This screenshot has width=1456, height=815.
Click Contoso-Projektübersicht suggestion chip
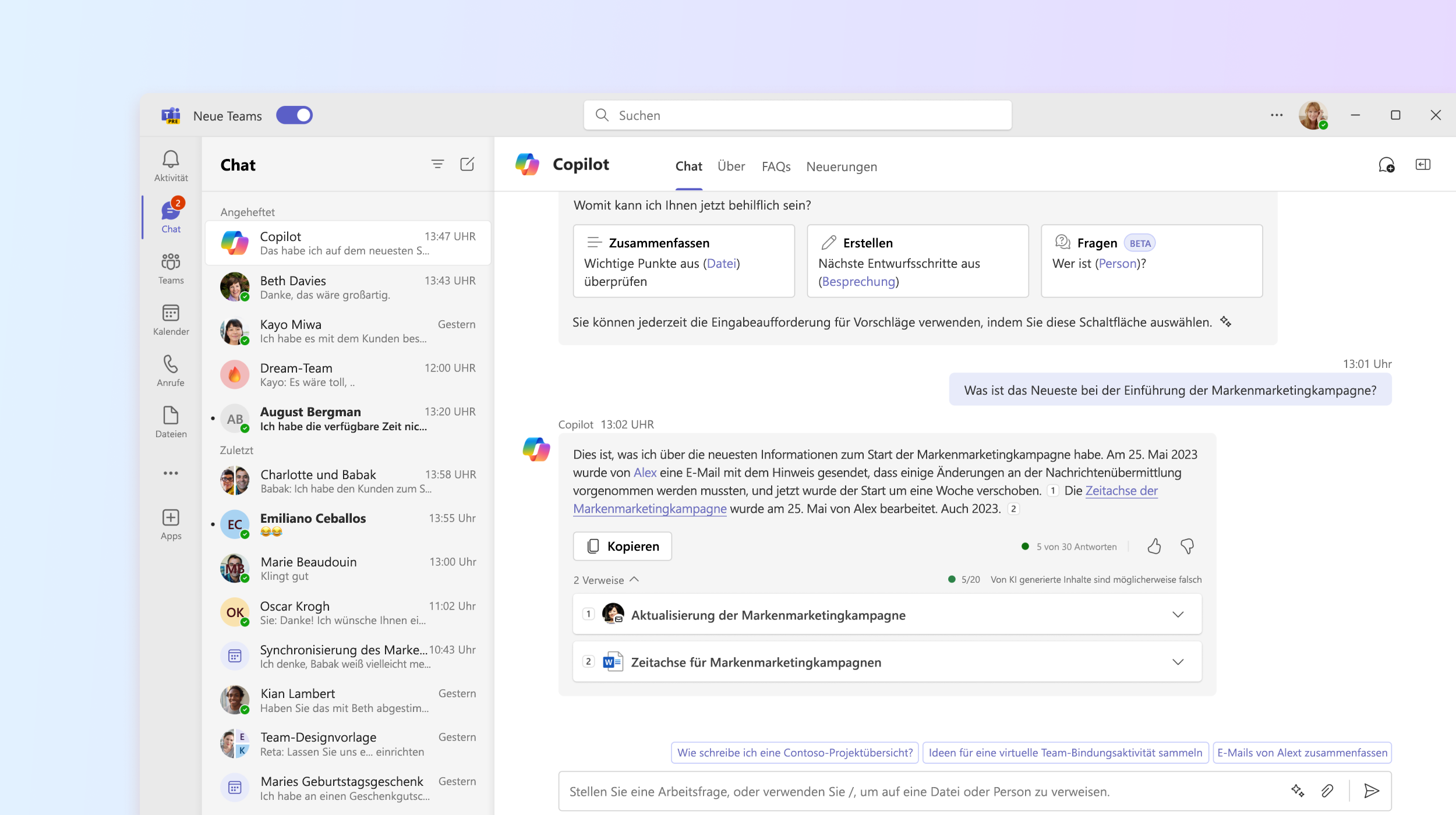[x=794, y=753]
